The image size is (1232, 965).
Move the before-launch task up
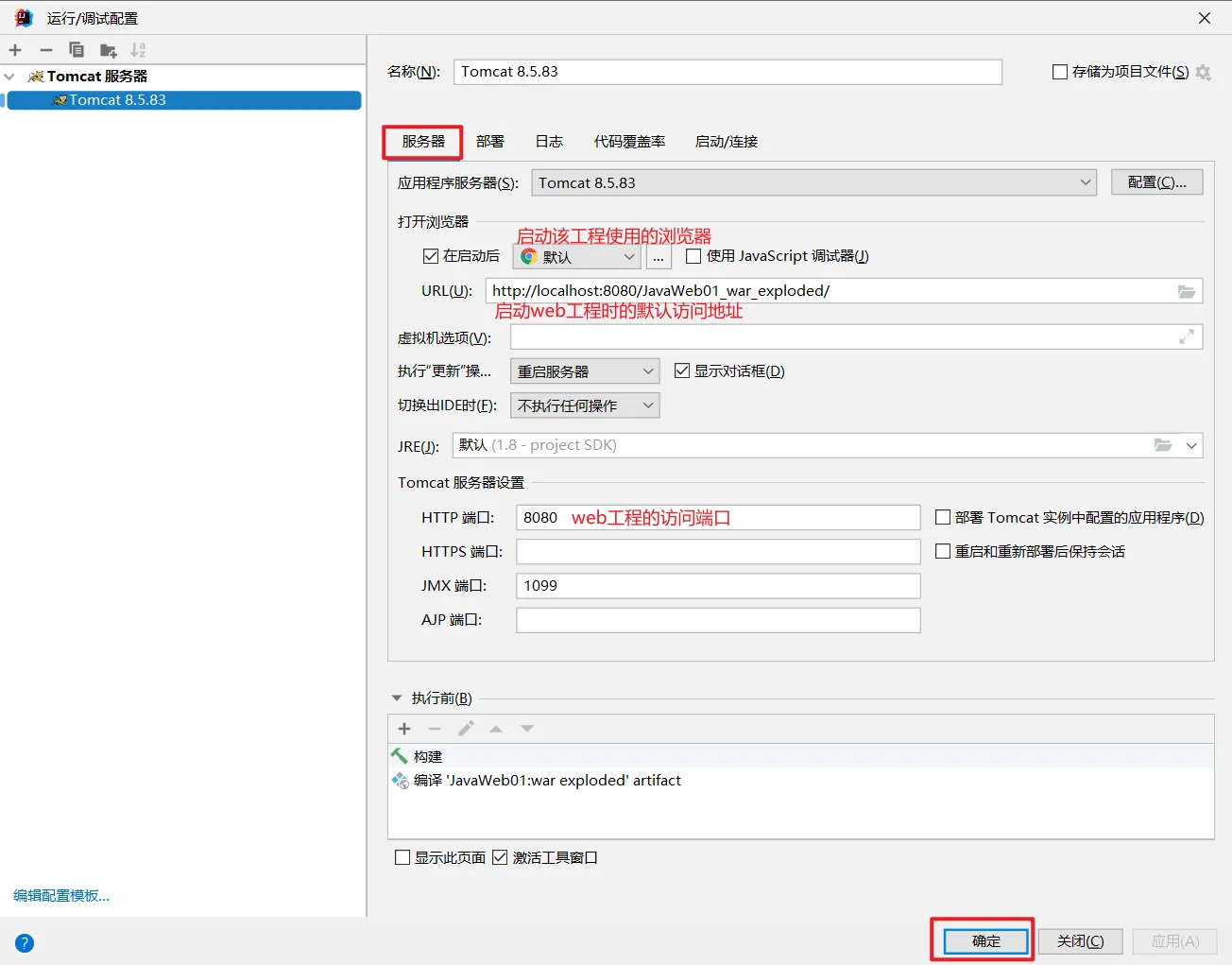[x=496, y=729]
